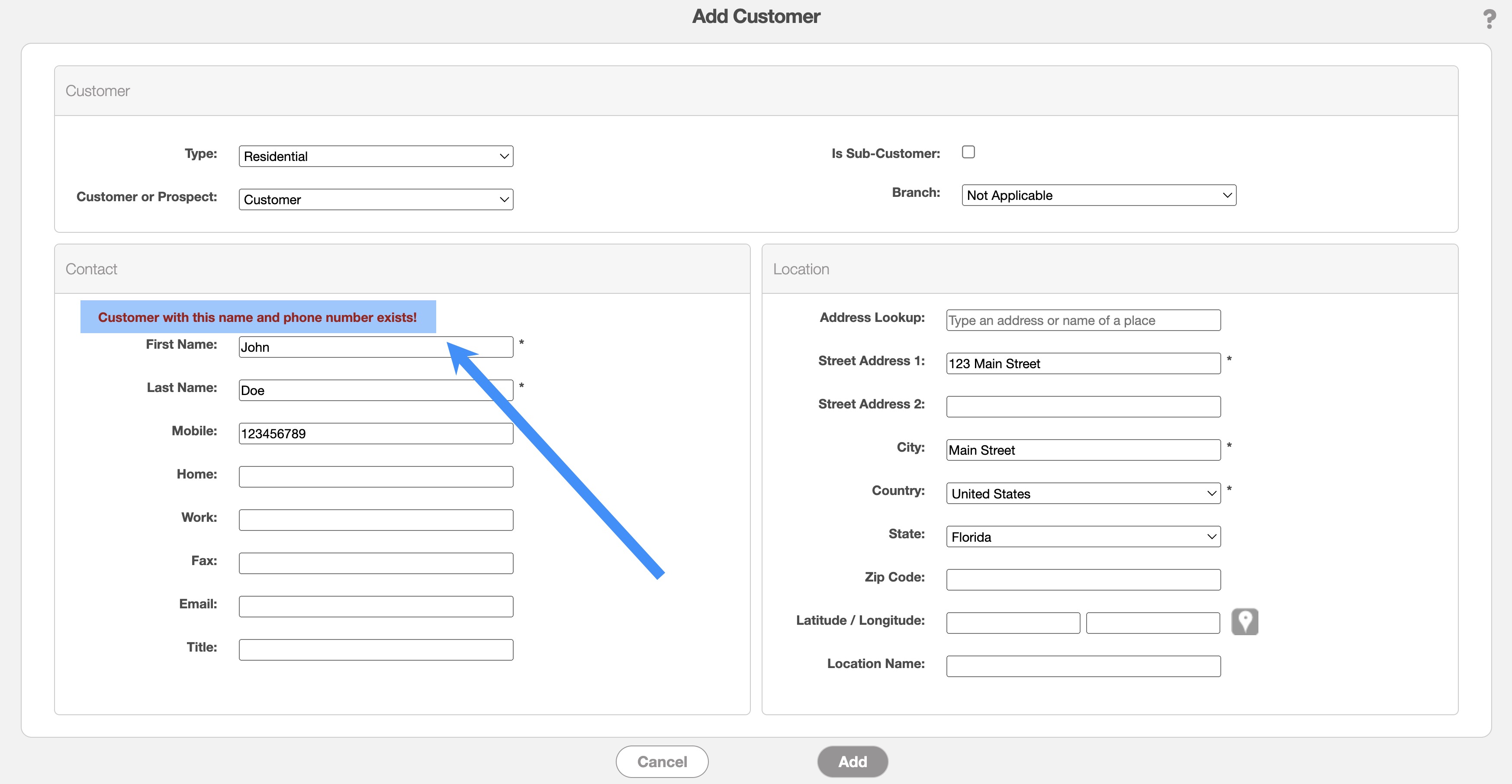Click the Email input field
This screenshot has height=784, width=1512.
click(x=376, y=607)
